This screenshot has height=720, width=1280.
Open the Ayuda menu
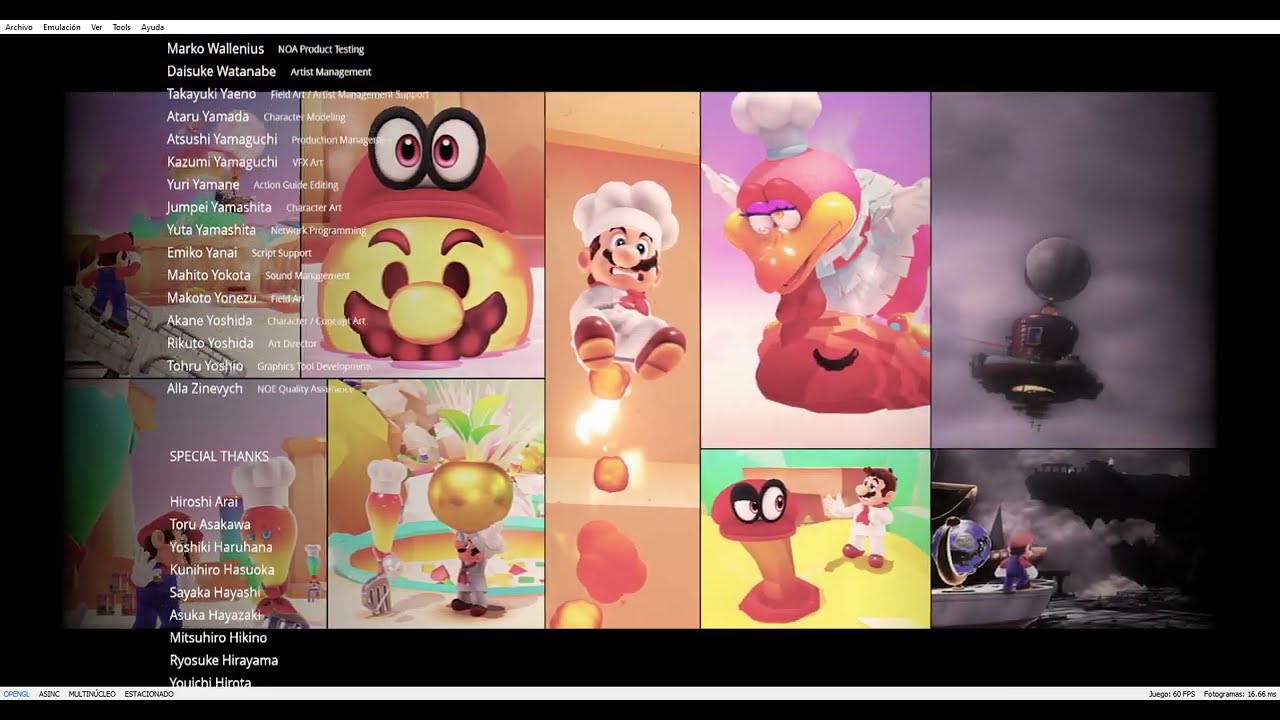(153, 27)
